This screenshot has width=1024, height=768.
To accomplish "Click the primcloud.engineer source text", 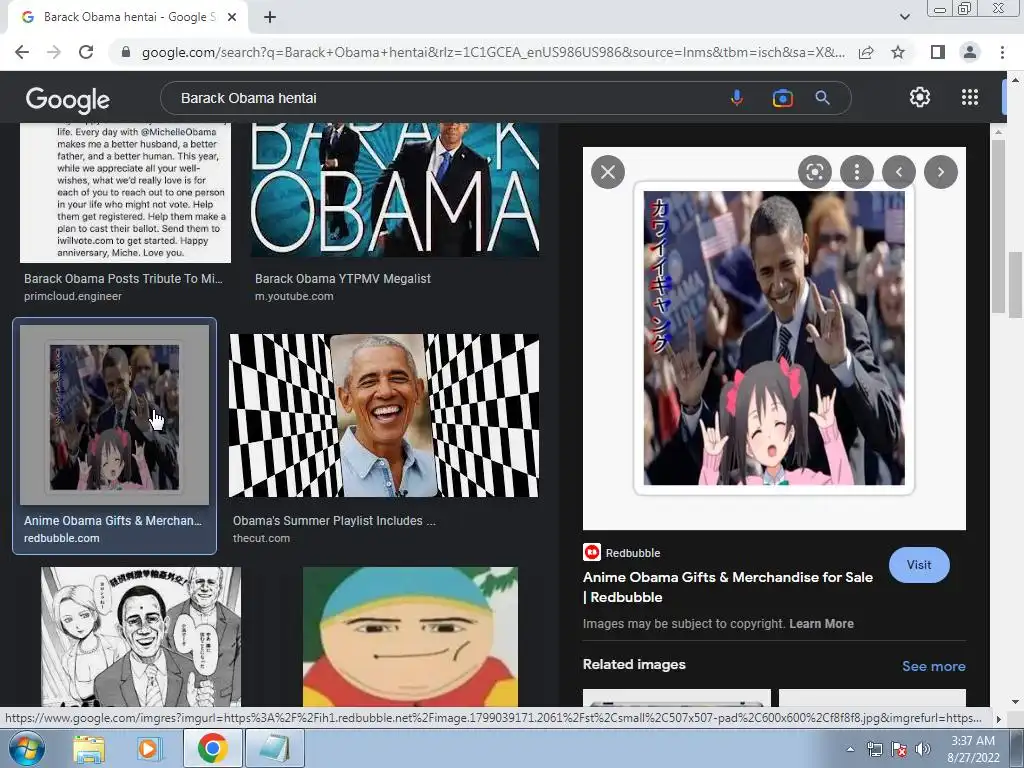I will coord(72,296).
